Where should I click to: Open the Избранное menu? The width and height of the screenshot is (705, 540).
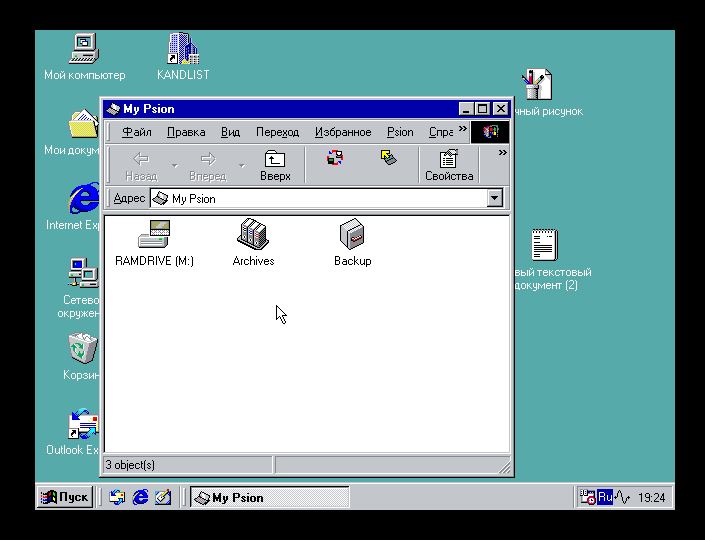pyautogui.click(x=343, y=132)
